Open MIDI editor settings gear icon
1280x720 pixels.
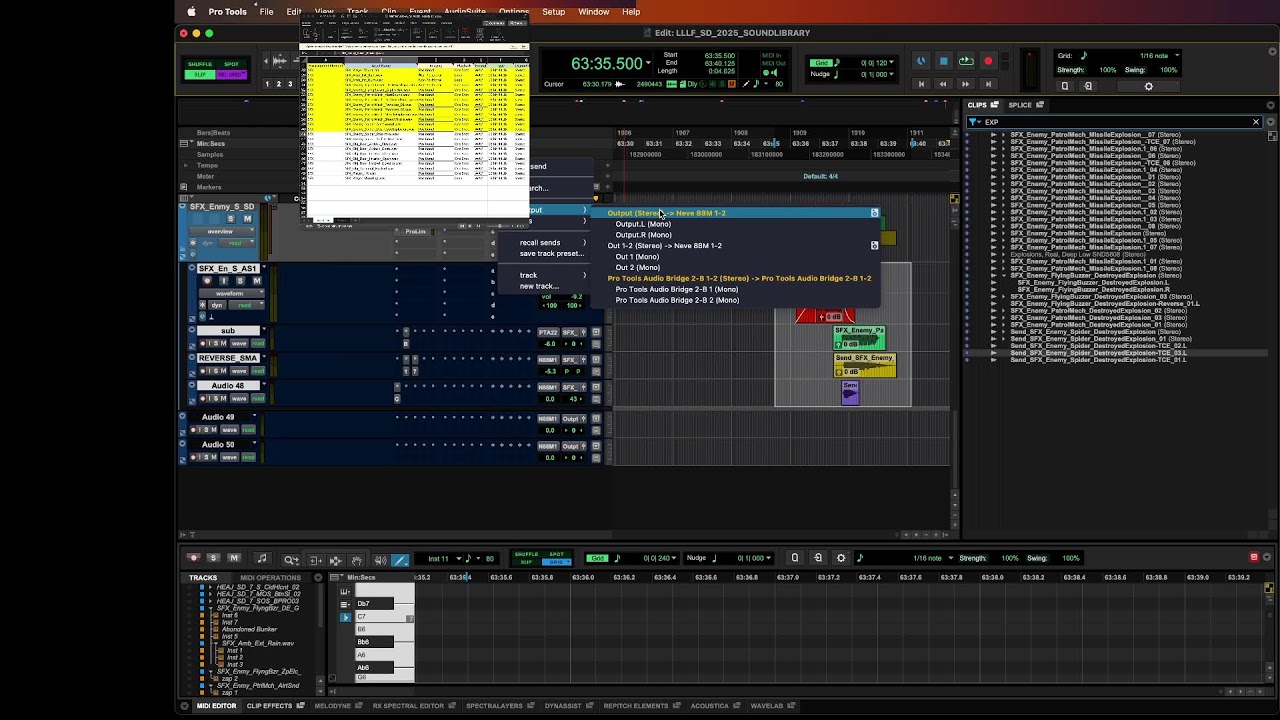tap(841, 558)
